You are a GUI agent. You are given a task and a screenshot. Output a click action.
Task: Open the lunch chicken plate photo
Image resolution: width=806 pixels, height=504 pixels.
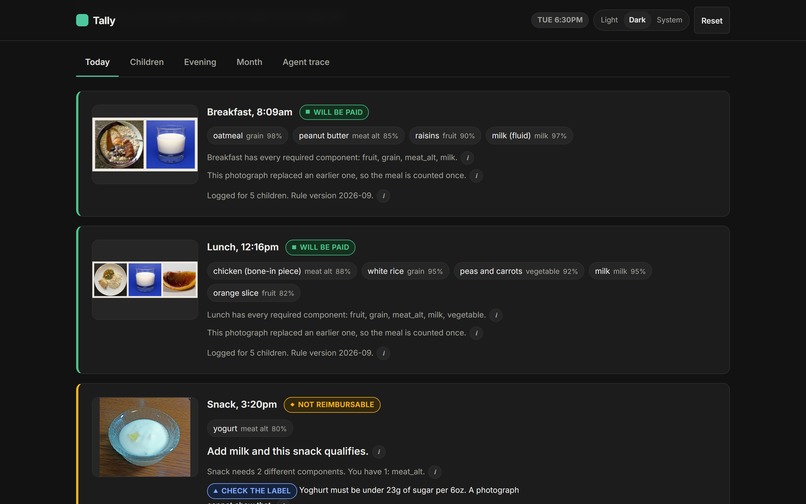click(110, 280)
